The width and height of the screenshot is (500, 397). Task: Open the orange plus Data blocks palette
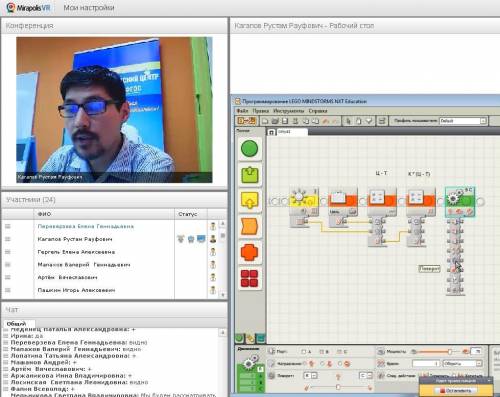249,252
